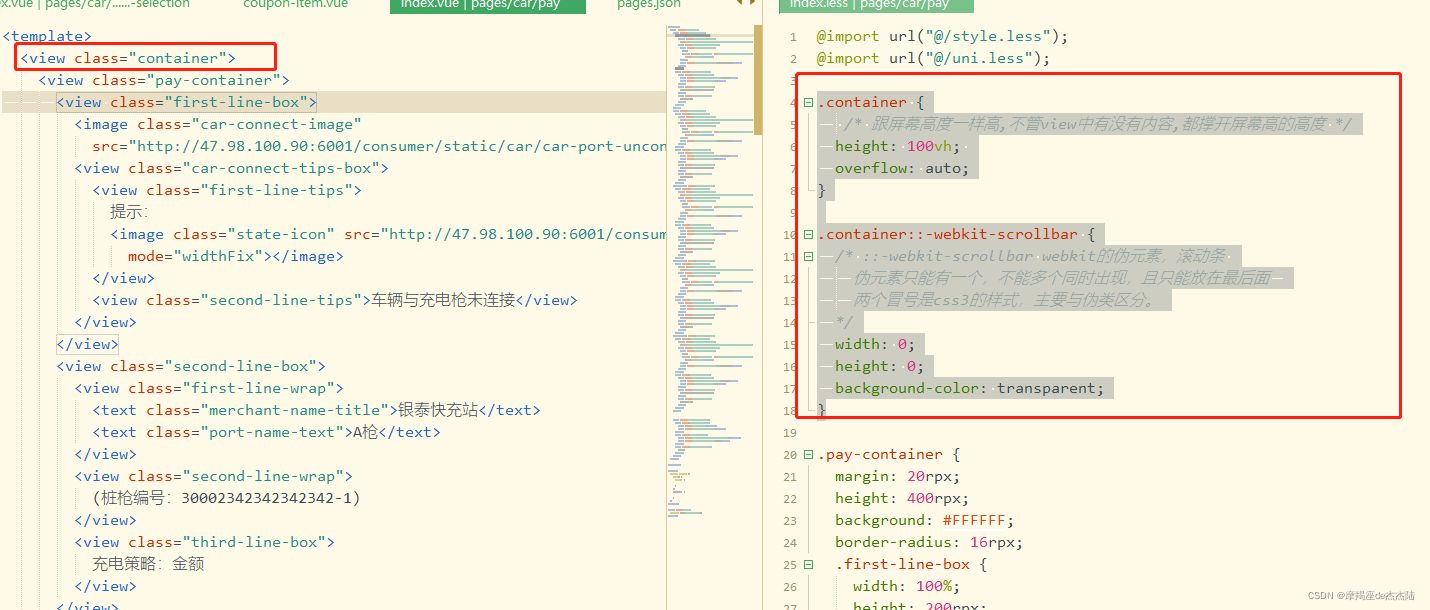Click the view class="second-line-box" line
The height and width of the screenshot is (610, 1430).
(191, 366)
